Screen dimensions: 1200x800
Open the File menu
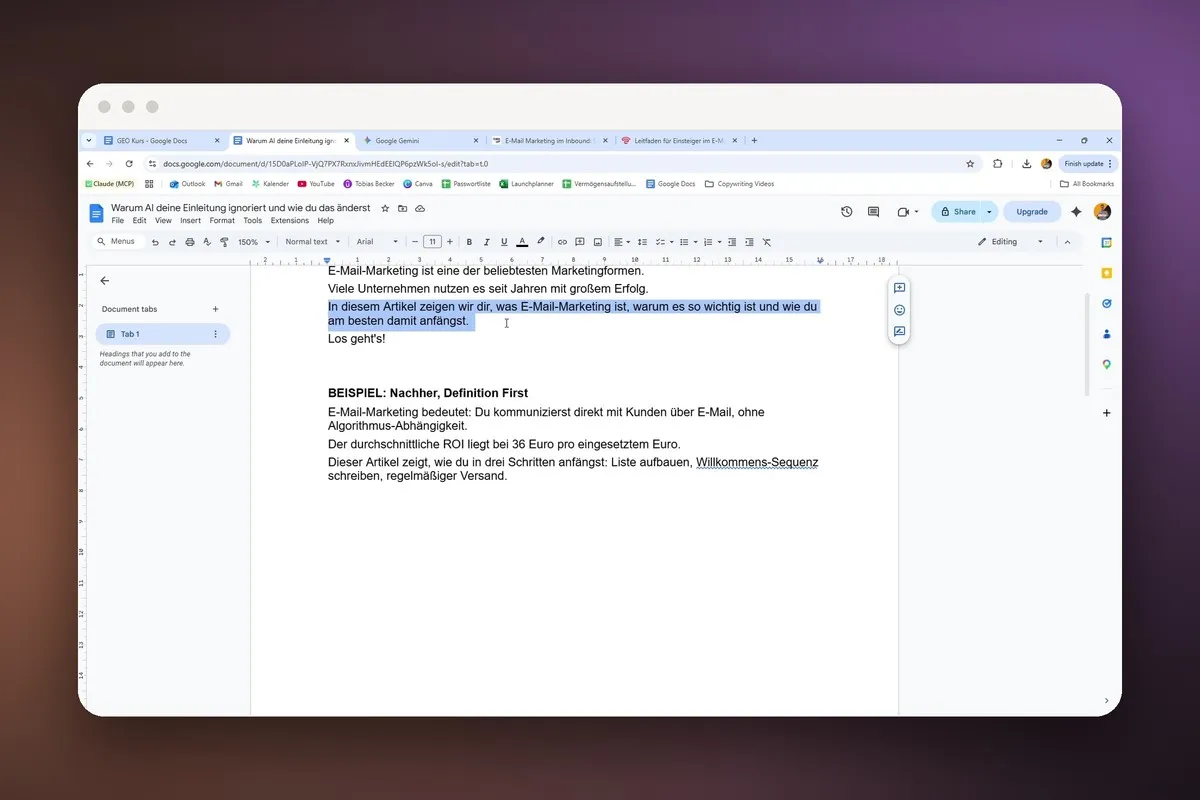click(118, 221)
